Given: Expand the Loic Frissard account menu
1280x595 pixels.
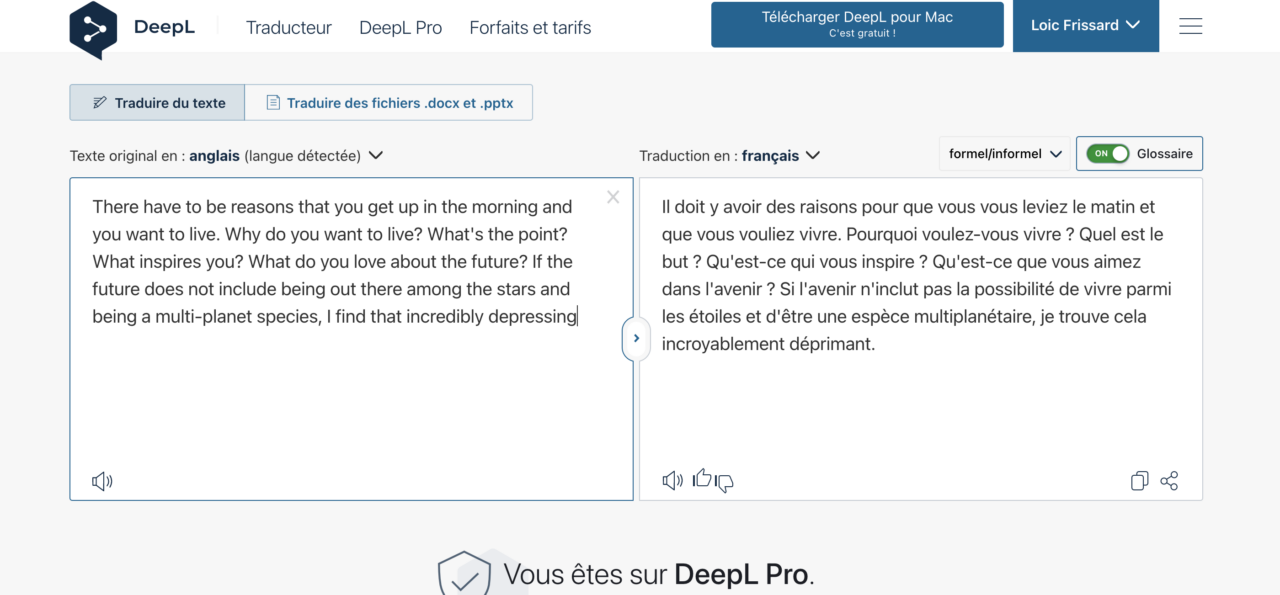Looking at the screenshot, I should click(1086, 26).
